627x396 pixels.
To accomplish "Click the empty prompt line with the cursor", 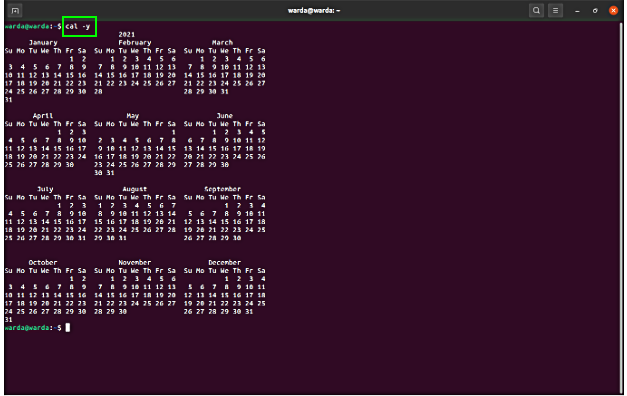I will click(x=37, y=328).
